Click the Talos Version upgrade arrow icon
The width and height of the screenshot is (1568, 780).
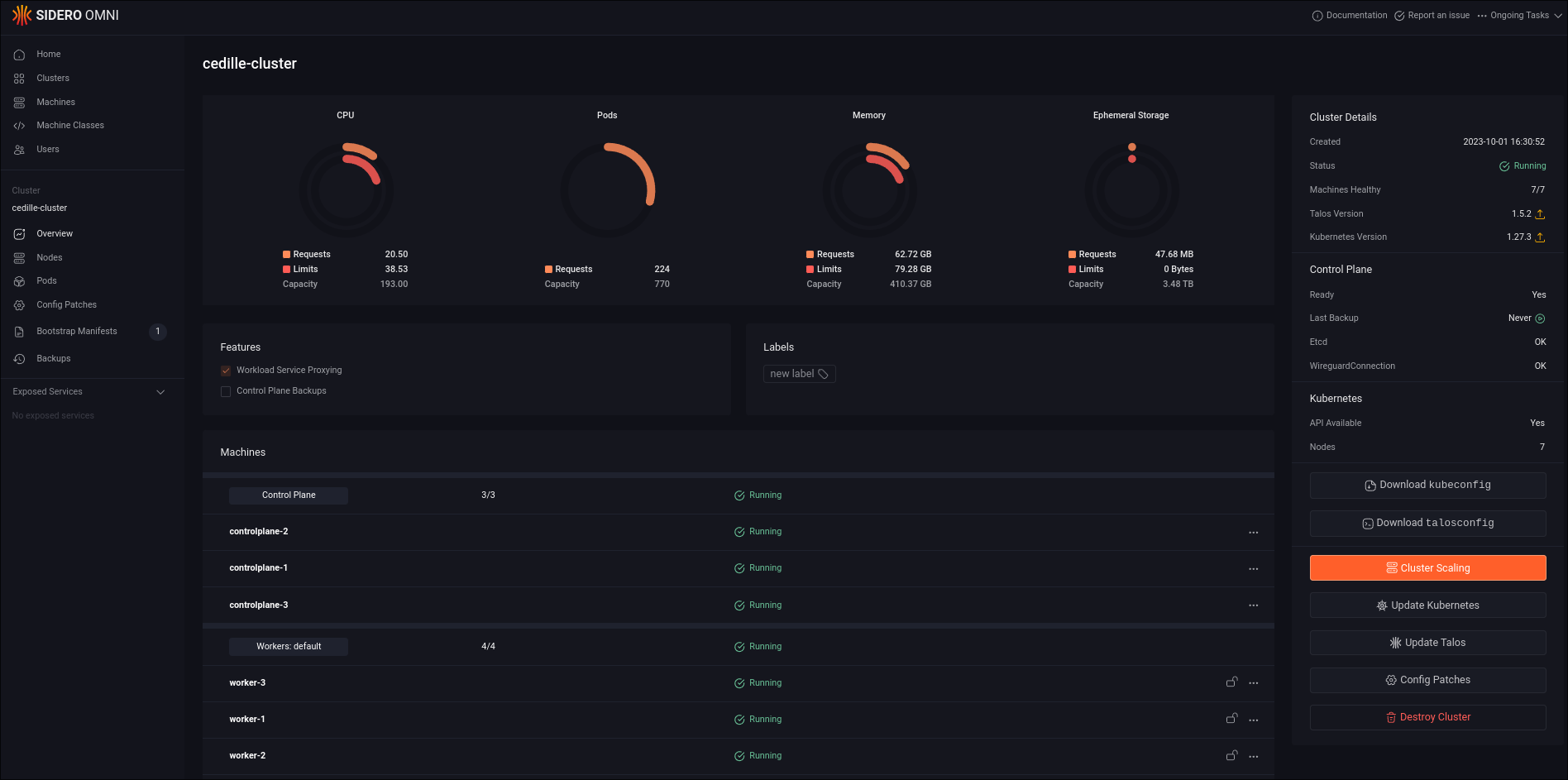(x=1540, y=214)
